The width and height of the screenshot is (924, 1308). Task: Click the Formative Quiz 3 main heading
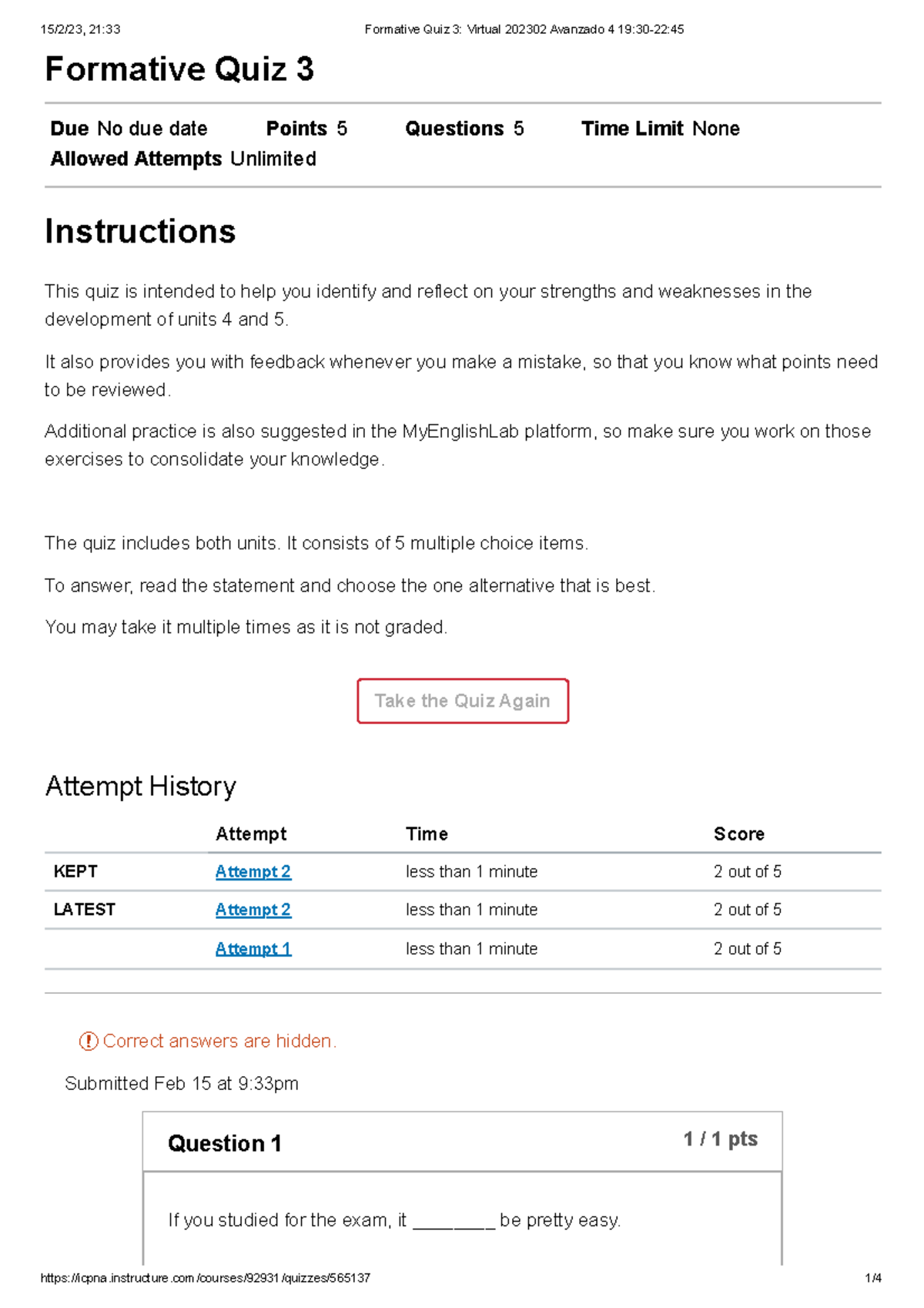(179, 69)
